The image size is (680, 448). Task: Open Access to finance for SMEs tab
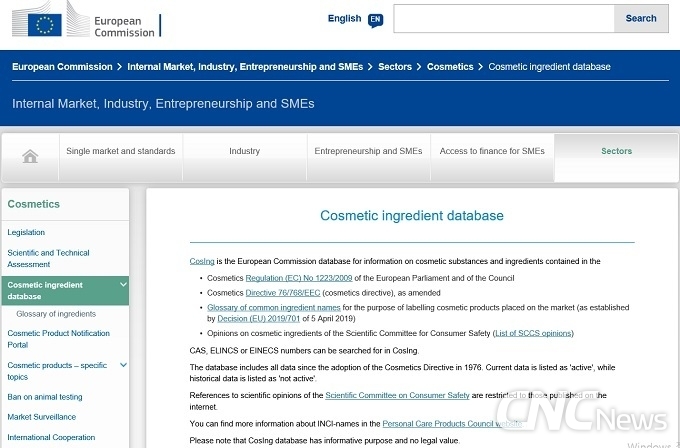[x=492, y=157]
